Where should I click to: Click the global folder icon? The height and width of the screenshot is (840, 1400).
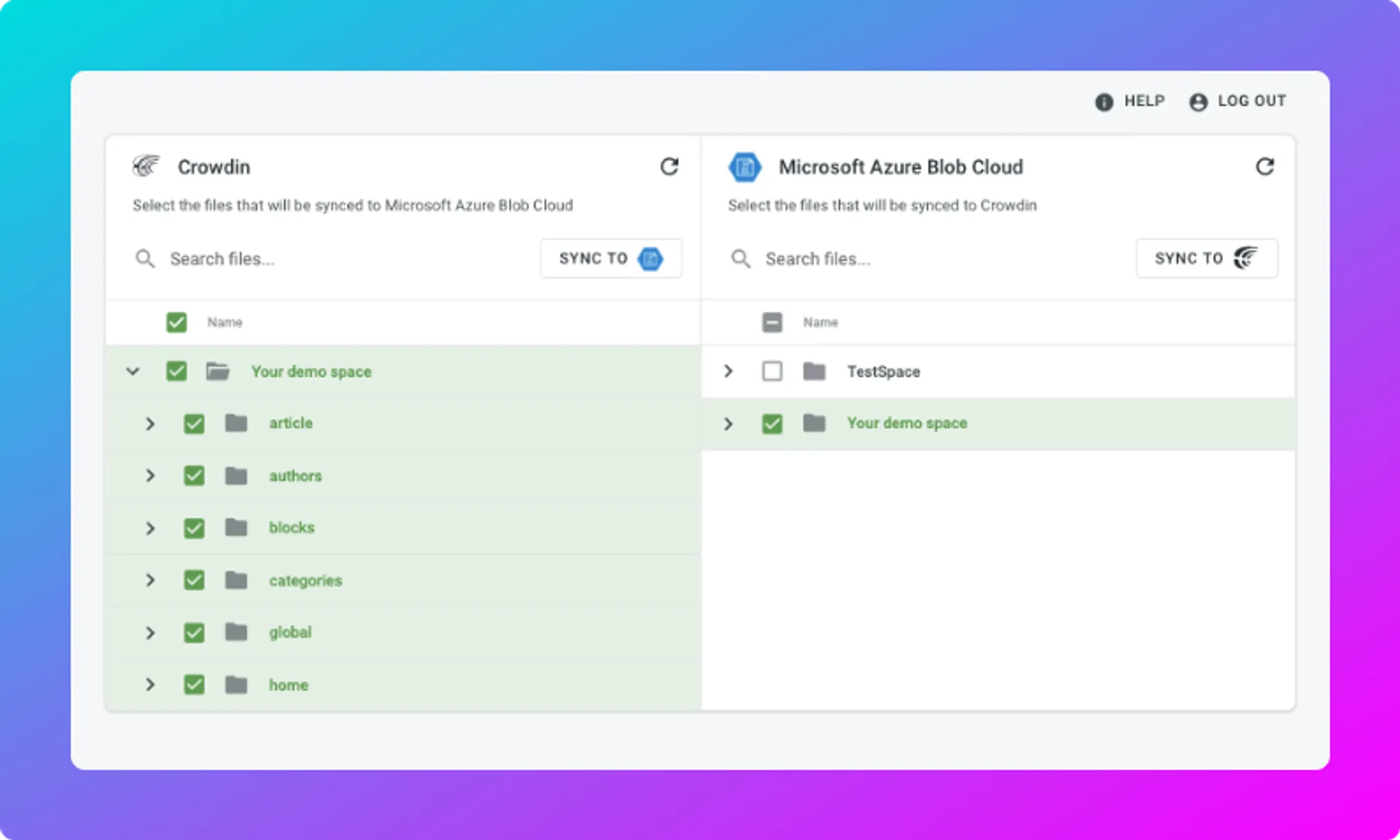click(236, 631)
